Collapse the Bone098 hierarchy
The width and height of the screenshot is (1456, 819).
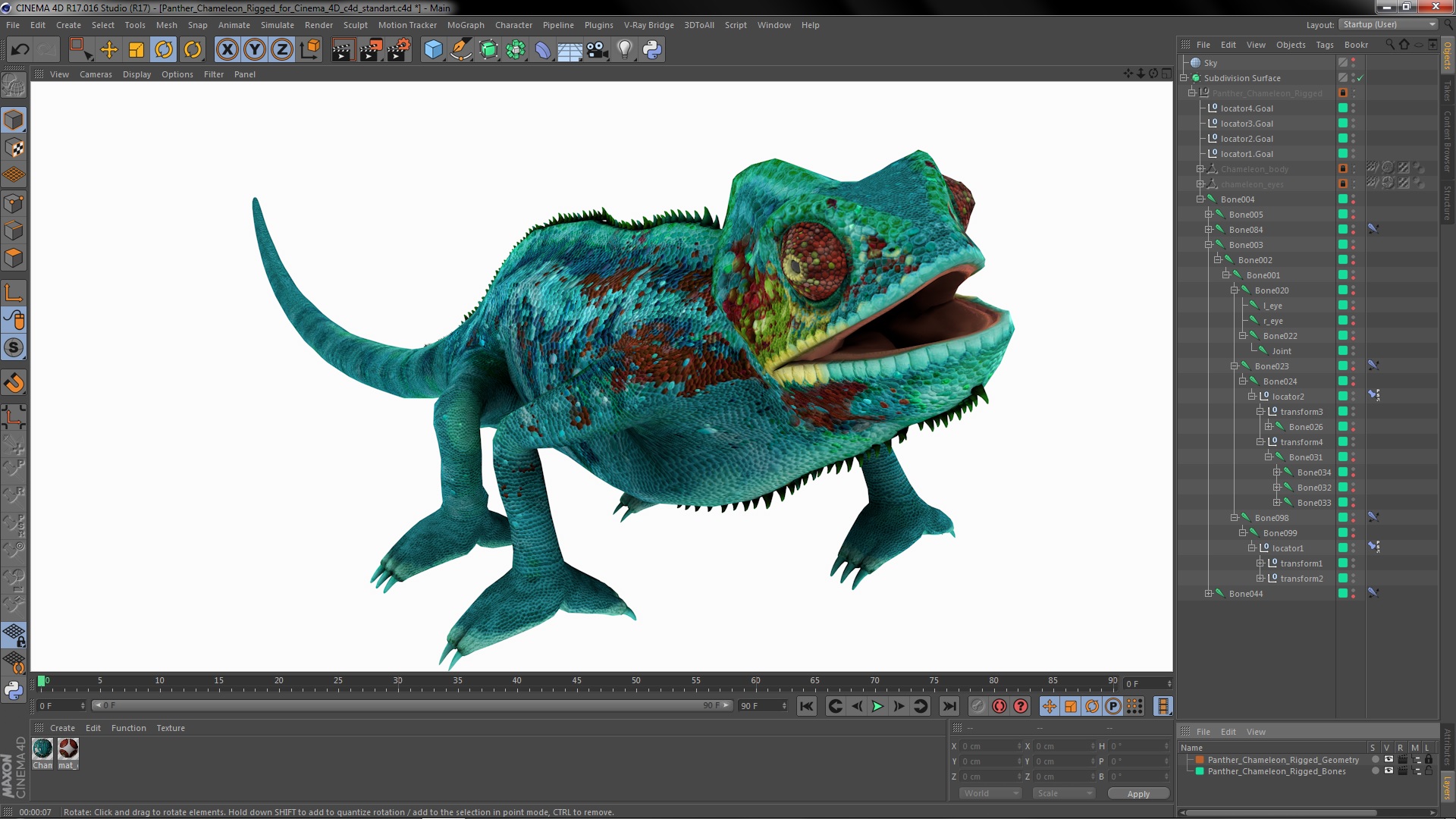[x=1235, y=518]
